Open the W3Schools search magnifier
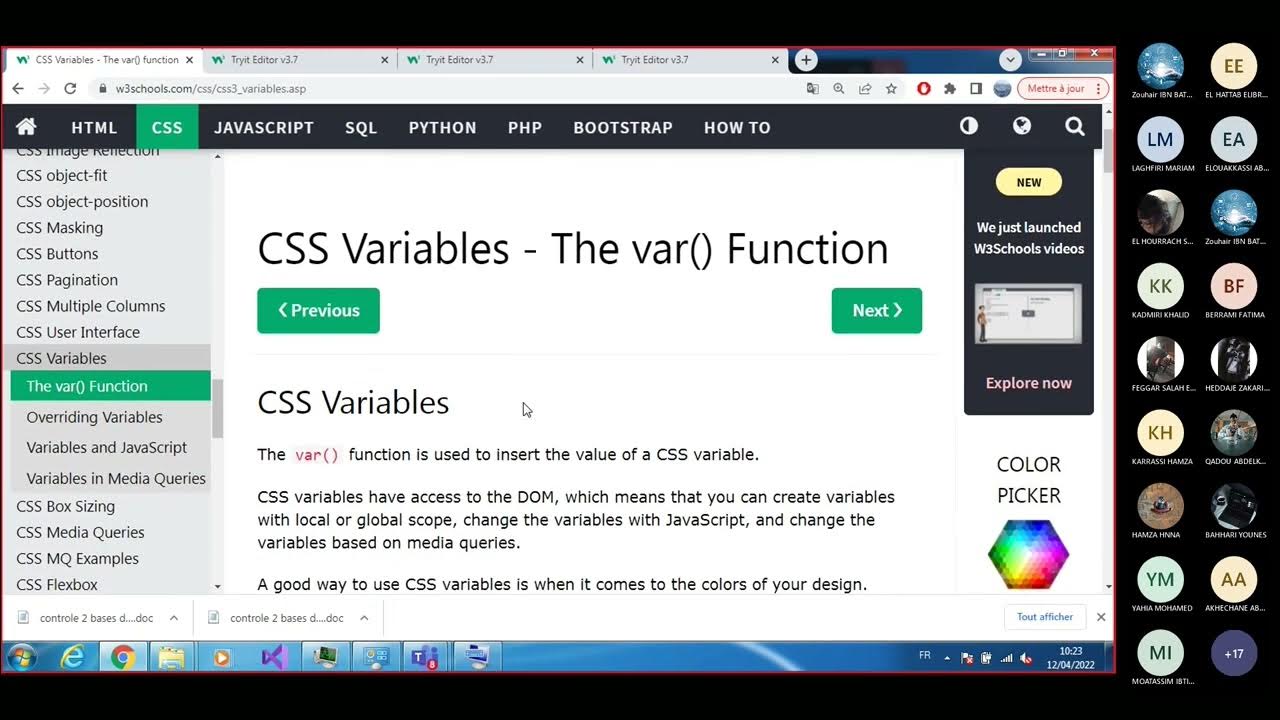 (x=1074, y=127)
